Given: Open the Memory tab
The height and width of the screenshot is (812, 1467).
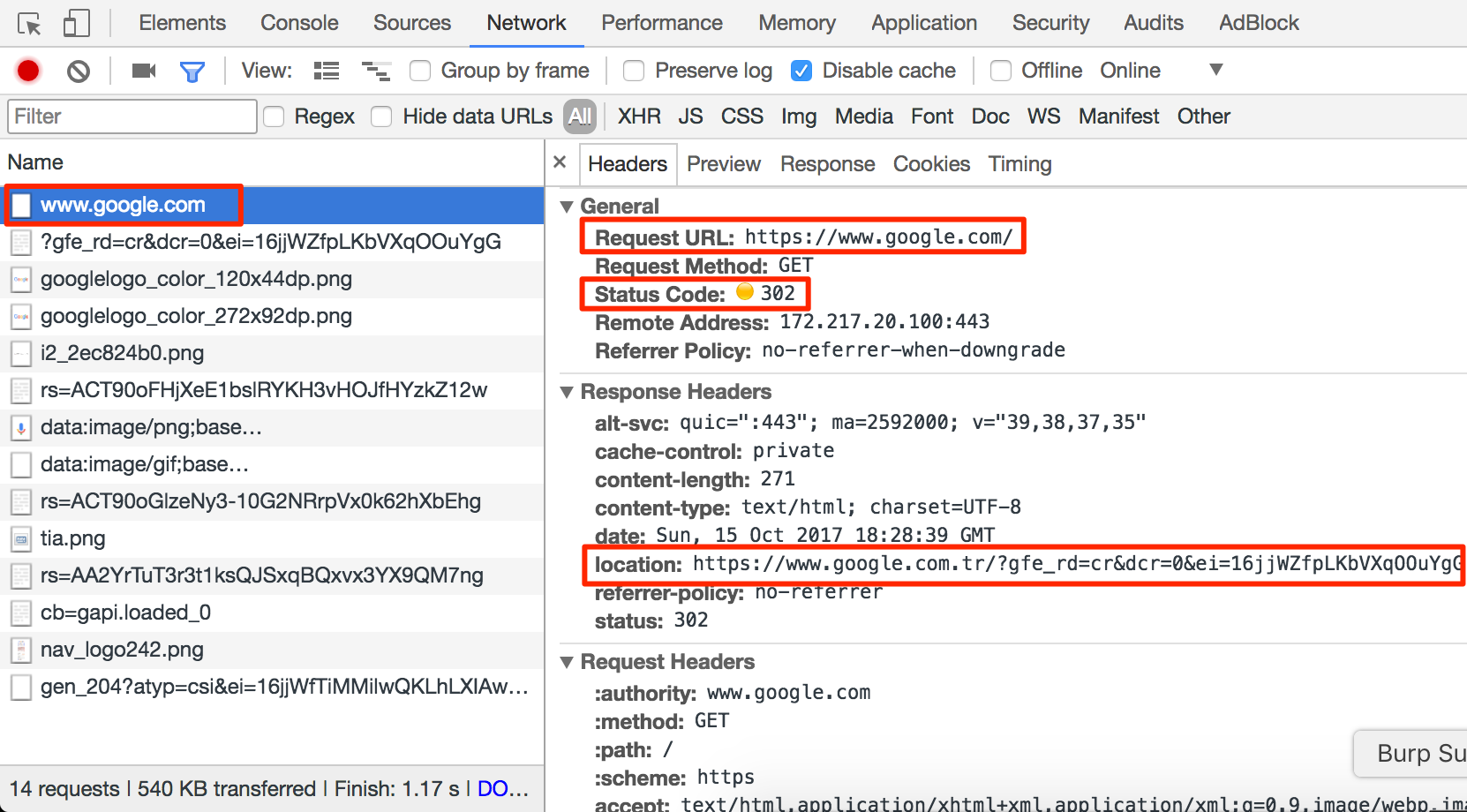Looking at the screenshot, I should tap(797, 23).
